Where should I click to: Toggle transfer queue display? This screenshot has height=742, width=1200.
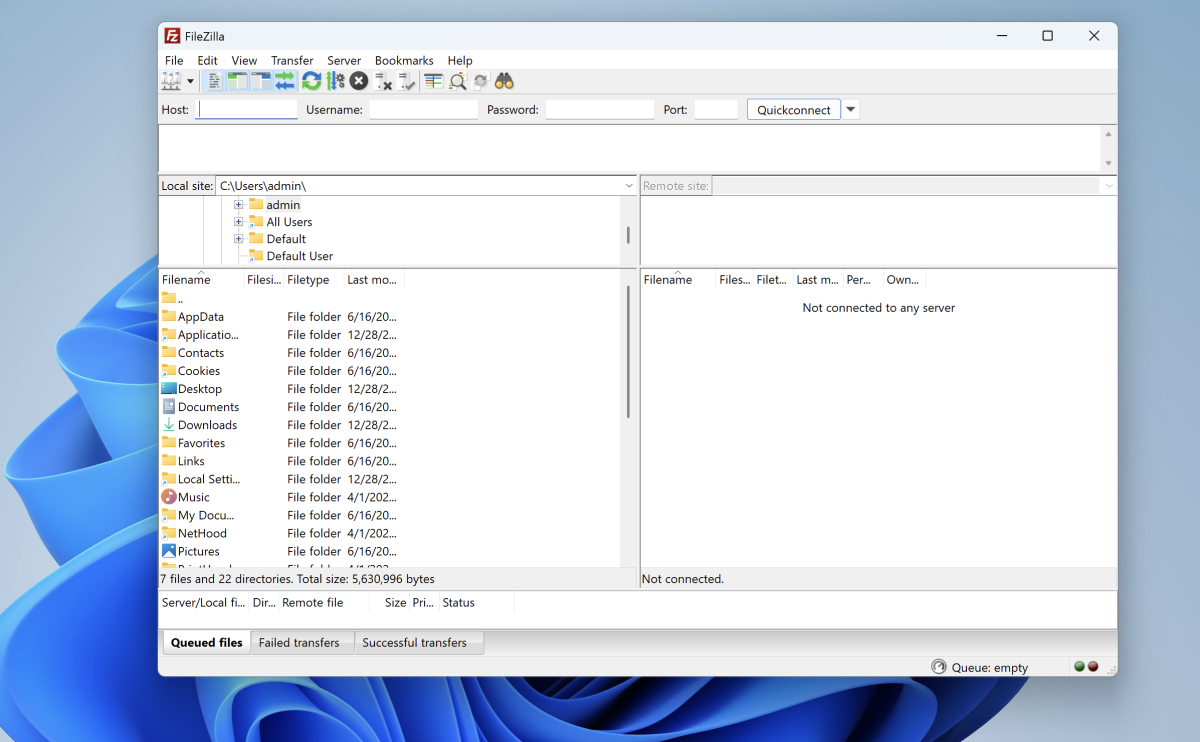coord(285,81)
